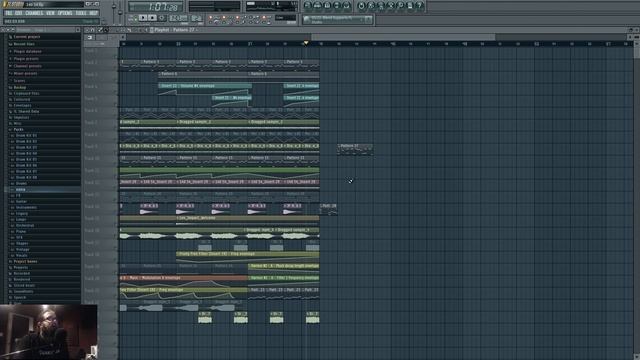Expand the Channel presets folder
This screenshot has width=640, height=360.
pyautogui.click(x=27, y=66)
